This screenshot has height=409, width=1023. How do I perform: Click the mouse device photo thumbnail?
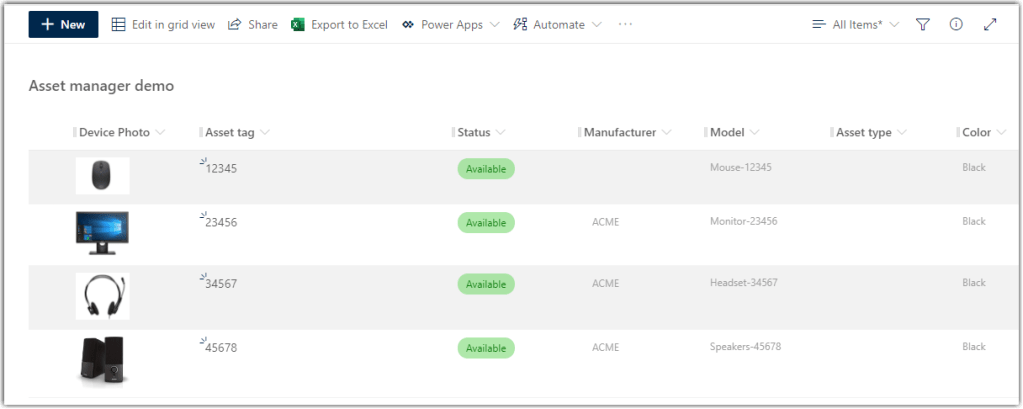point(102,176)
